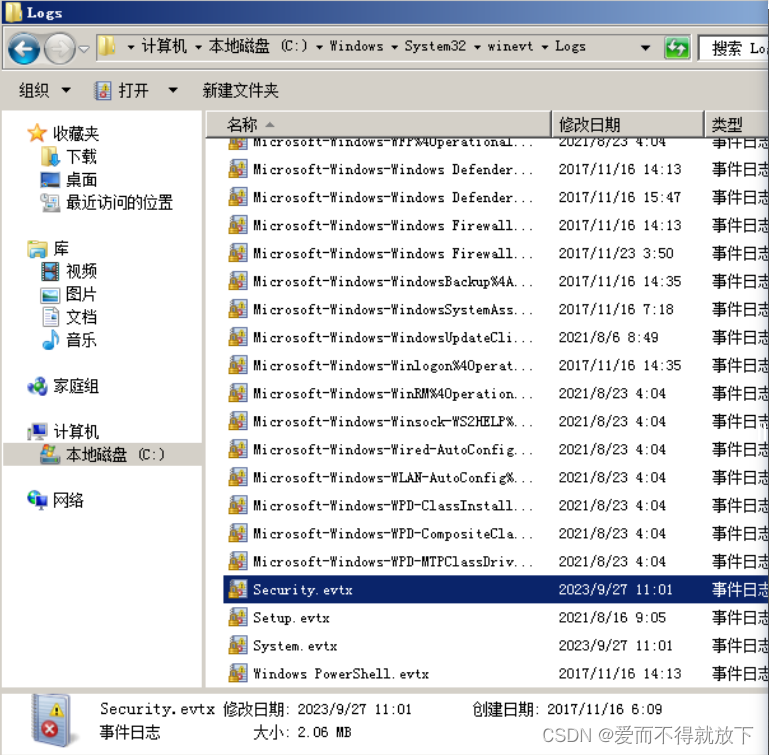Viewport: 769px width, 755px height.
Task: Select WLAN-AutoConfig log file icon
Action: [x=238, y=477]
